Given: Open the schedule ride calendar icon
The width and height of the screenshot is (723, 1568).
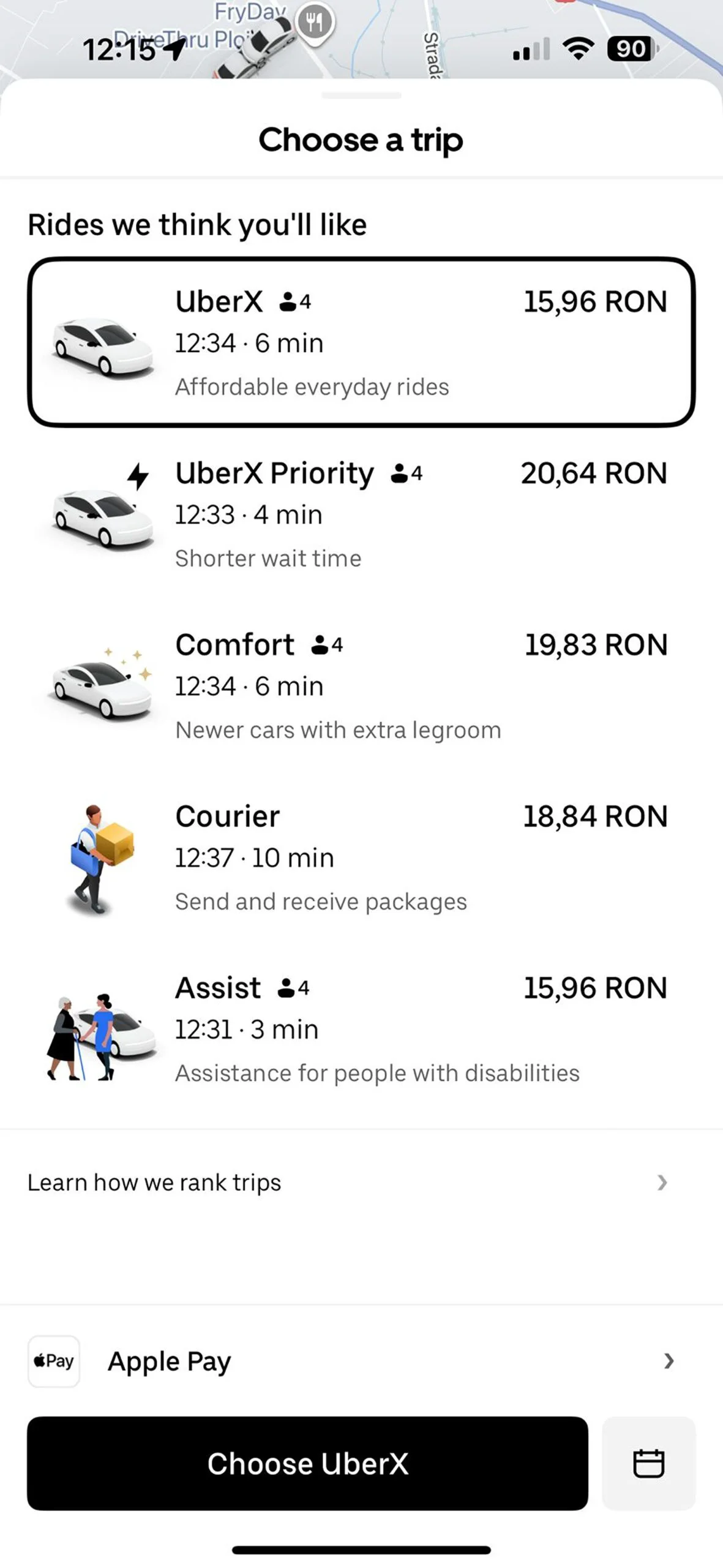Looking at the screenshot, I should point(648,1463).
